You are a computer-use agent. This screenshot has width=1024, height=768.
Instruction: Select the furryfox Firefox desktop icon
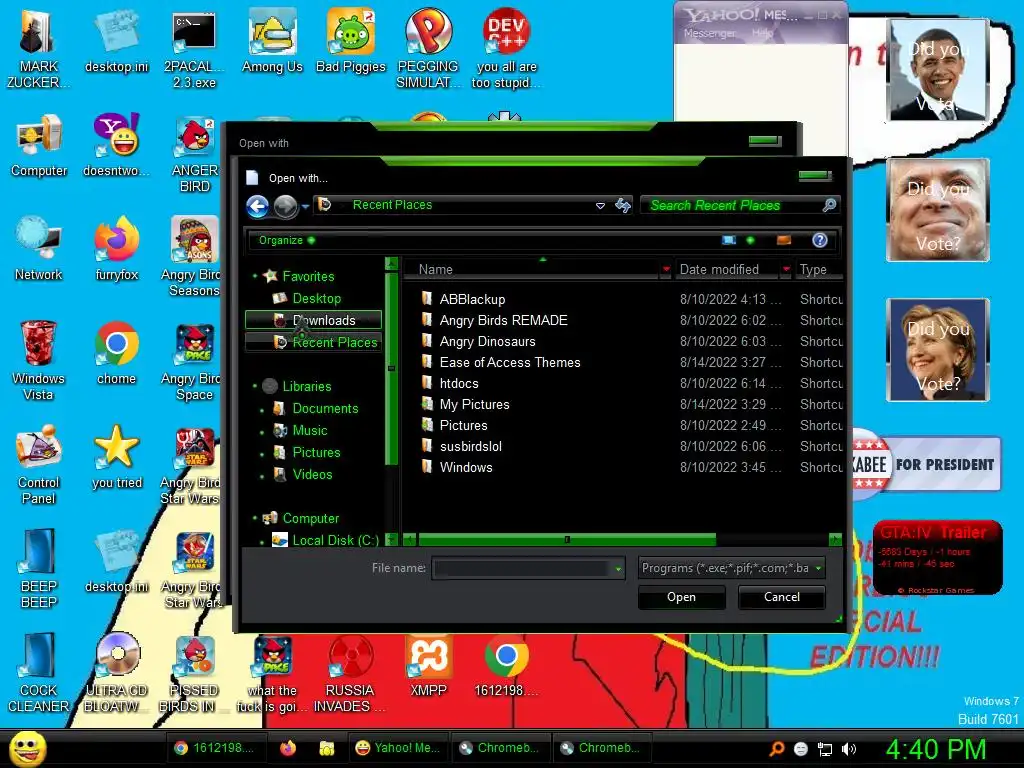pyautogui.click(x=116, y=249)
